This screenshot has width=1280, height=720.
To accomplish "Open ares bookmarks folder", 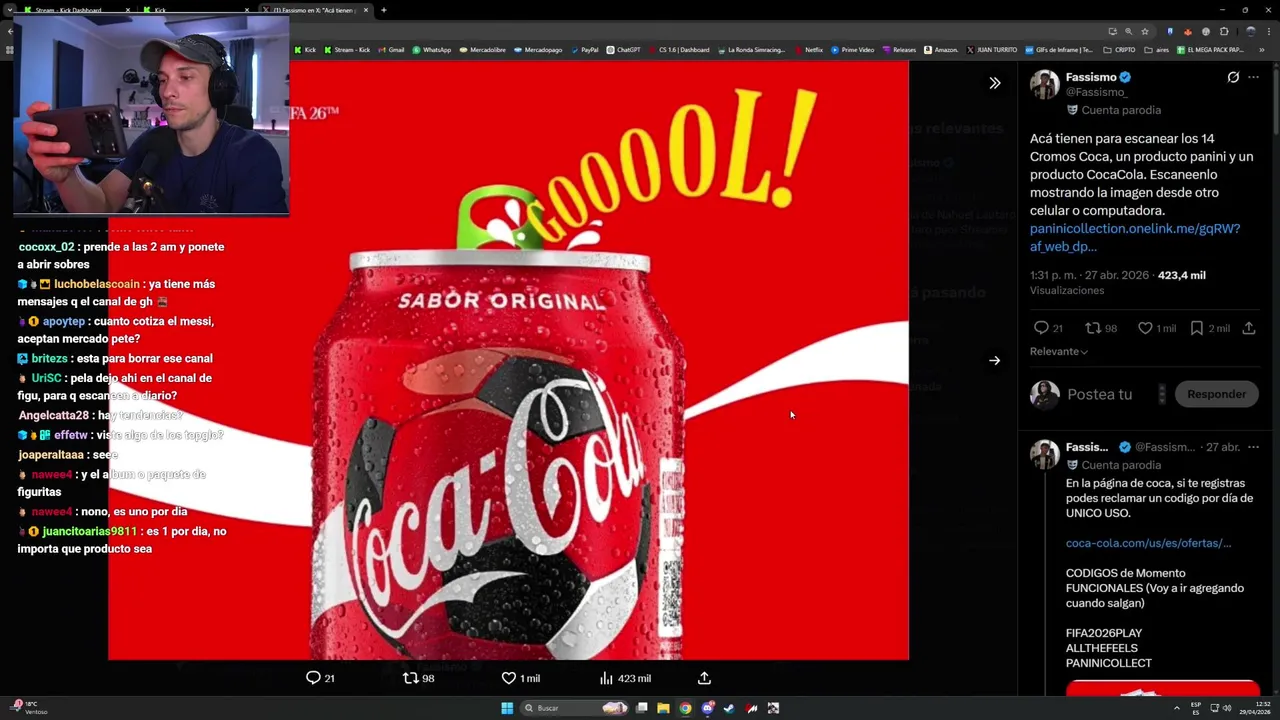I will coord(1156,49).
